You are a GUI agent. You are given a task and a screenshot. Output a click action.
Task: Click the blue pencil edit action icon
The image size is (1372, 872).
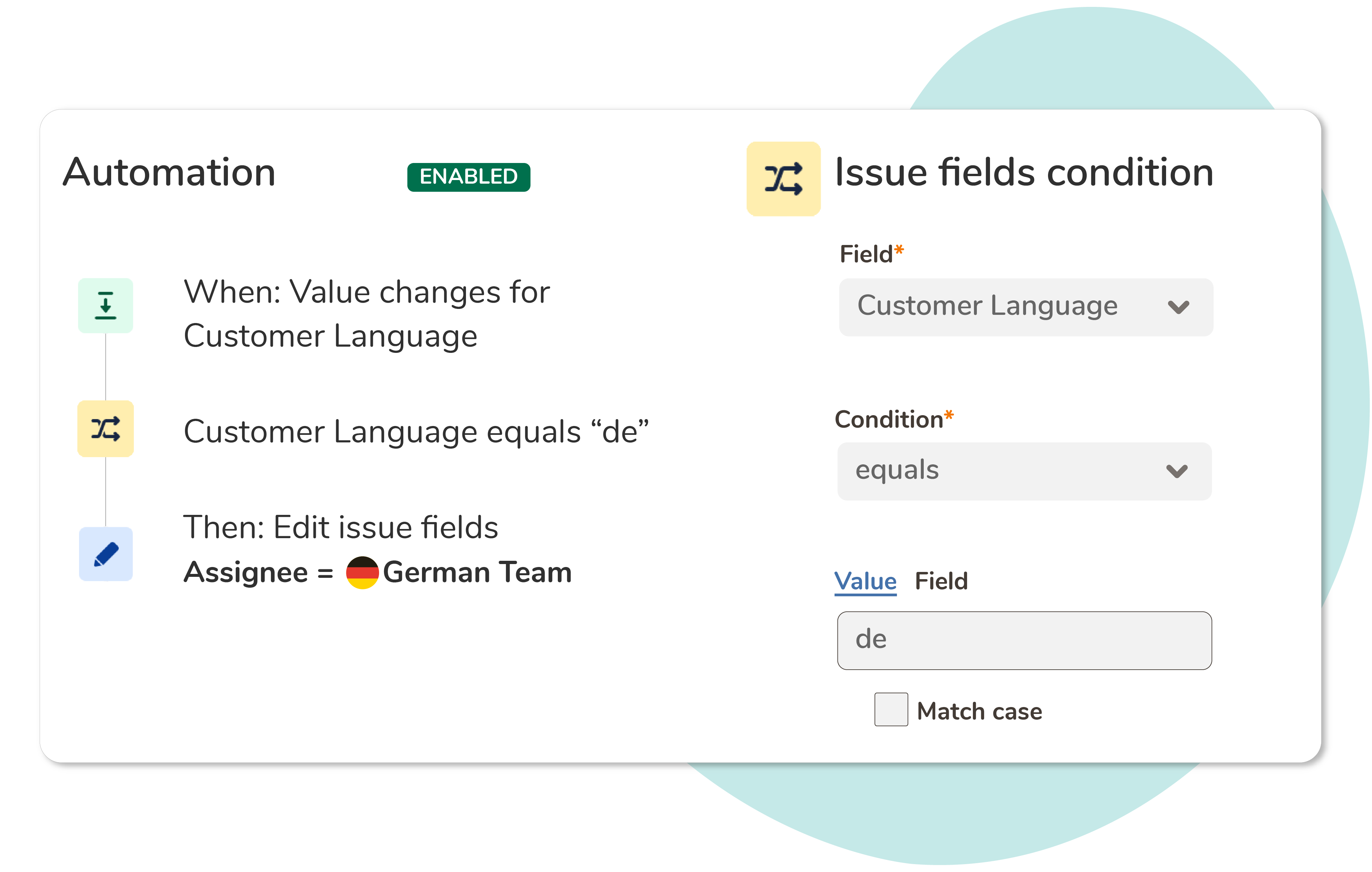coord(105,554)
